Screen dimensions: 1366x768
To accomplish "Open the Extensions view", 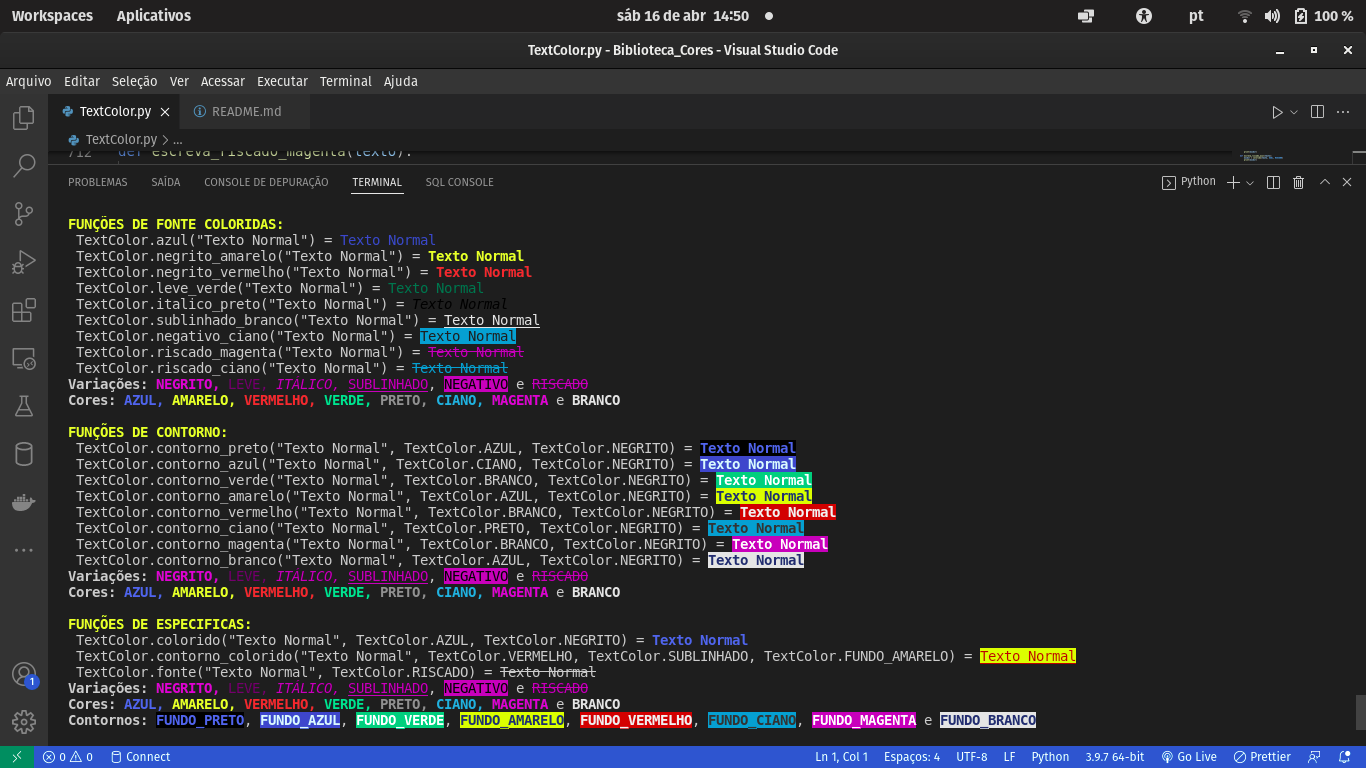I will tap(24, 311).
